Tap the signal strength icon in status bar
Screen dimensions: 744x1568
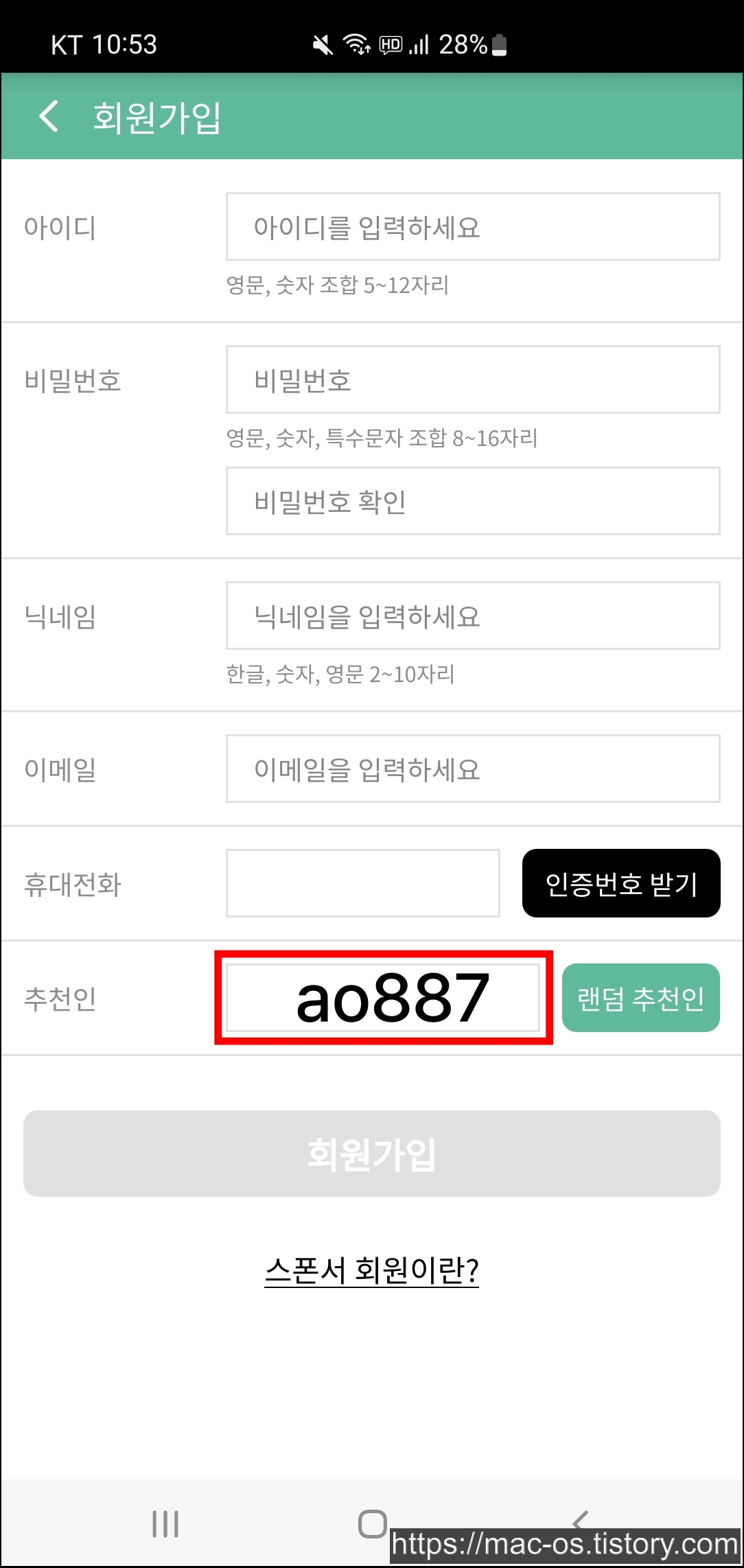click(419, 45)
